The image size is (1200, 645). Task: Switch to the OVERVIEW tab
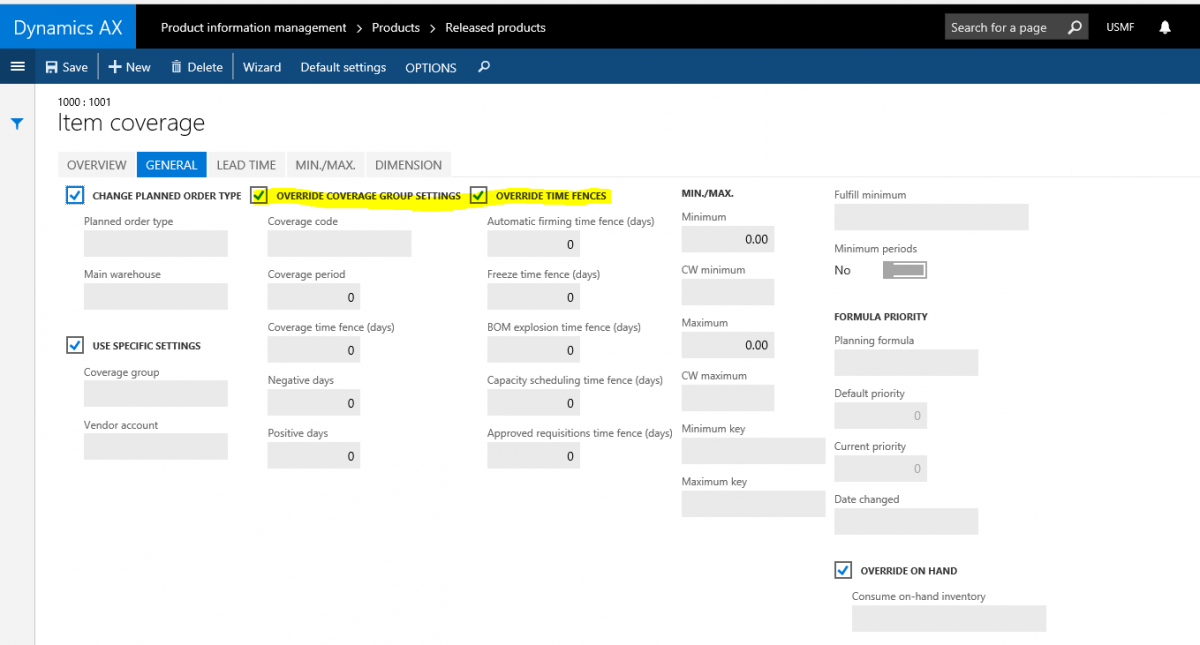click(97, 165)
